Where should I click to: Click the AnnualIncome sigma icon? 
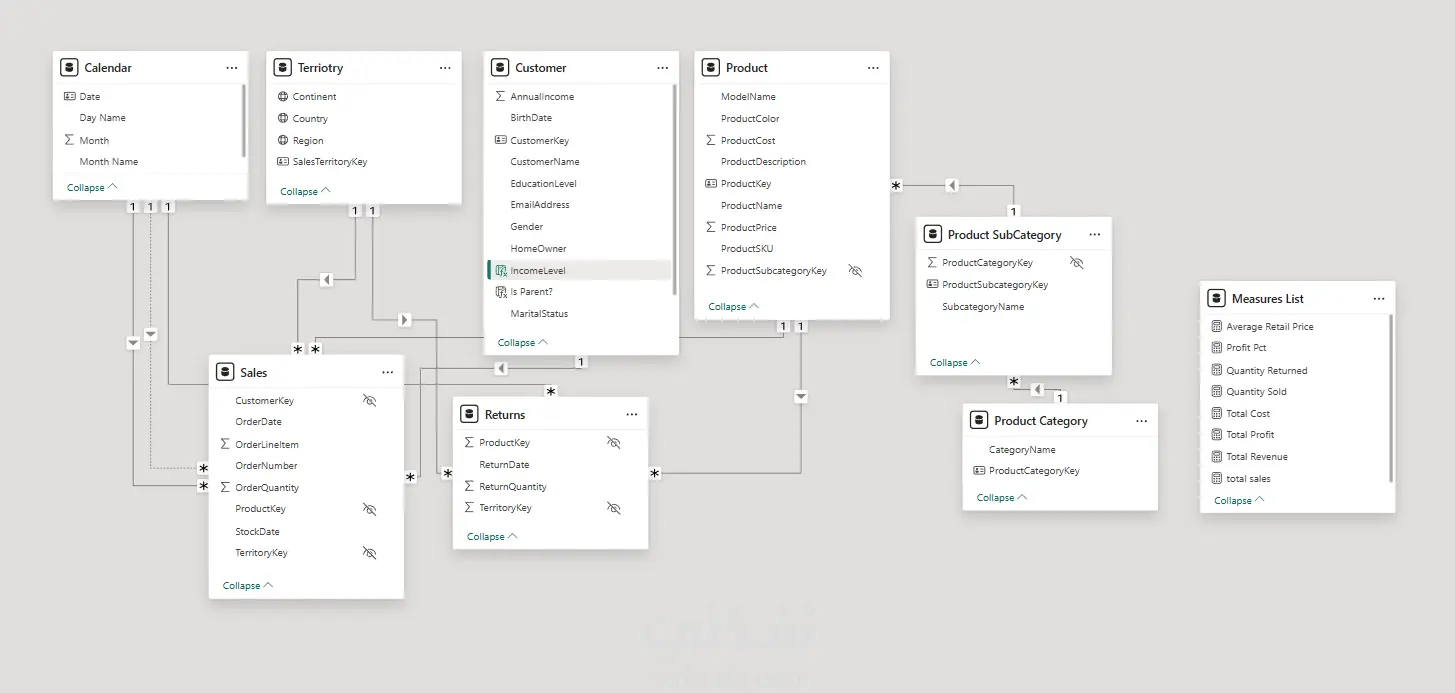(x=500, y=97)
